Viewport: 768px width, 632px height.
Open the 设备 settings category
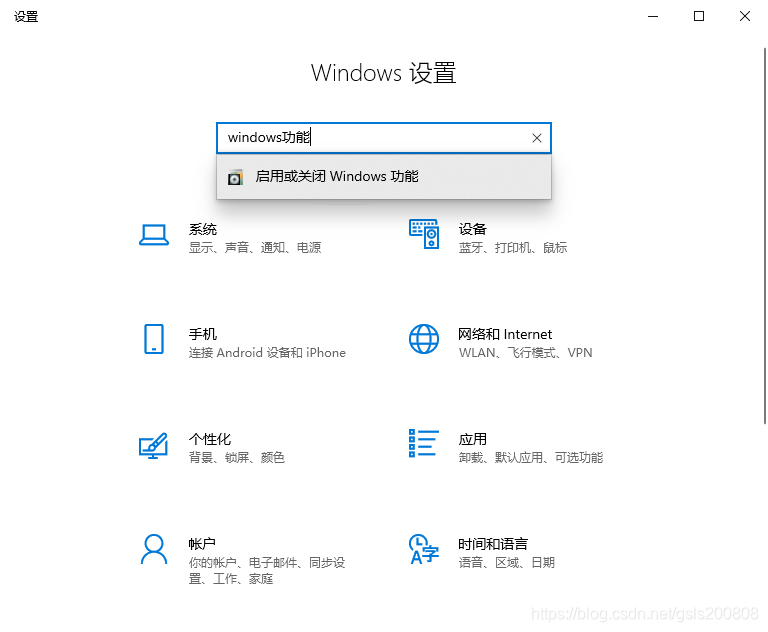click(473, 229)
